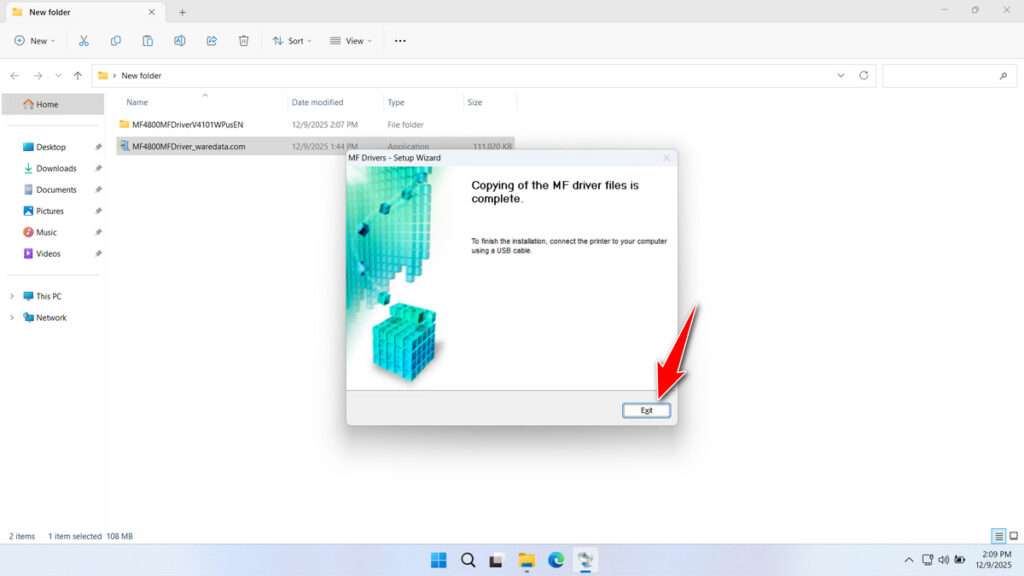Click the search box in File Explorer

pyautogui.click(x=946, y=76)
